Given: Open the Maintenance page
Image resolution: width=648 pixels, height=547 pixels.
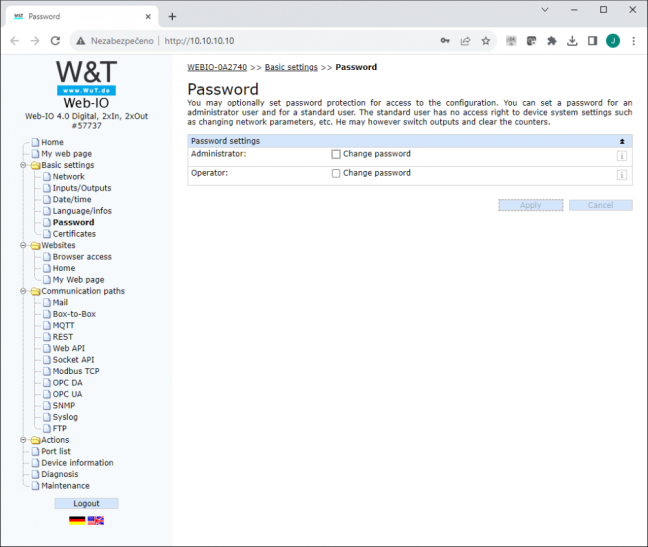Looking at the screenshot, I should (65, 486).
